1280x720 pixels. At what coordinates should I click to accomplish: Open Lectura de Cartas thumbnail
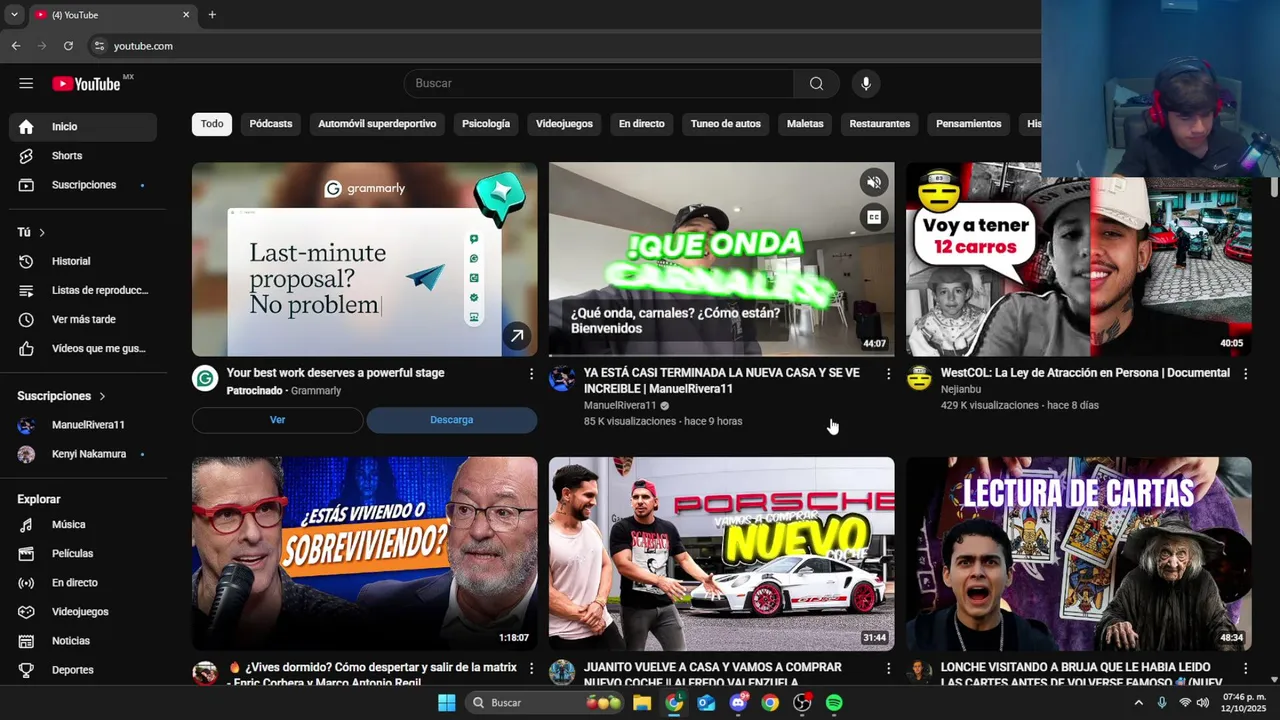pos(1079,554)
